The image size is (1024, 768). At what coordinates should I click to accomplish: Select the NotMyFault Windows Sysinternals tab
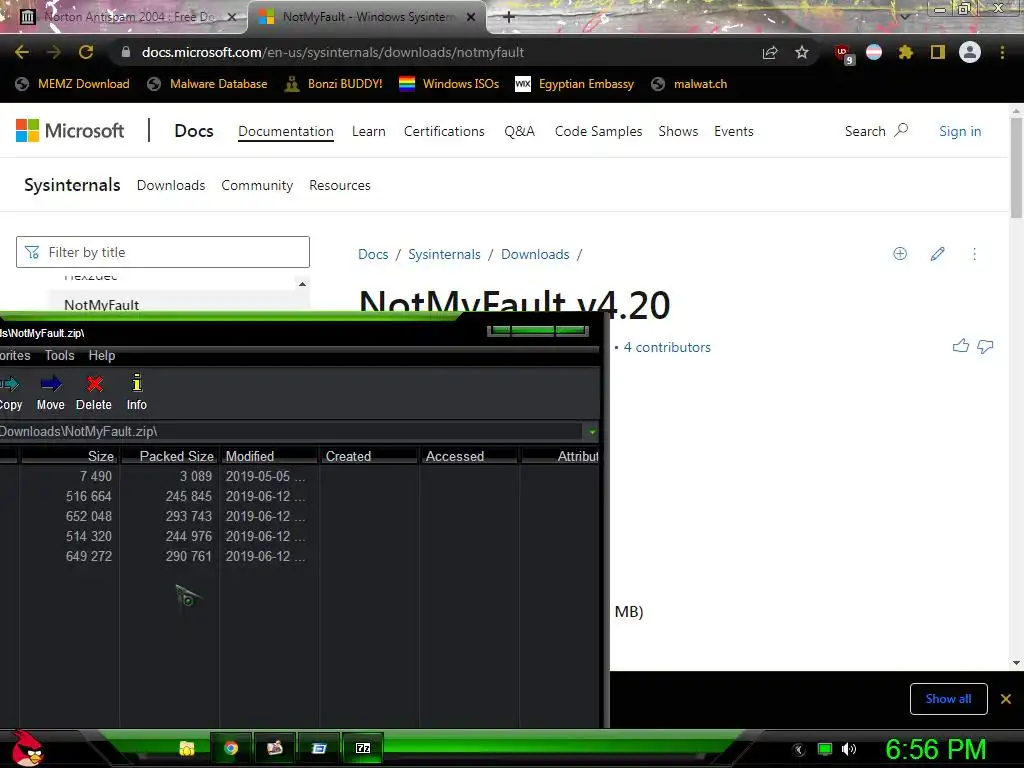[x=366, y=17]
